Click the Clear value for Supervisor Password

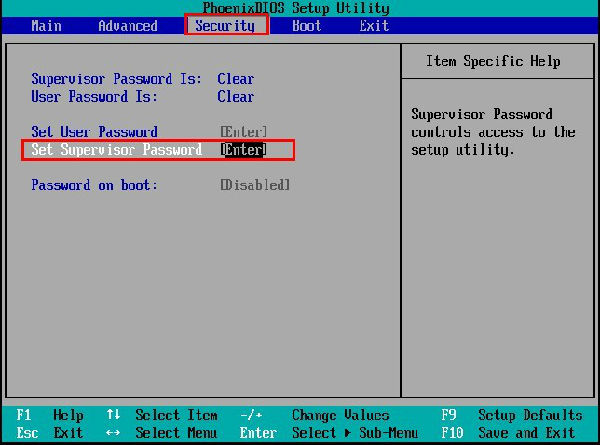236,79
